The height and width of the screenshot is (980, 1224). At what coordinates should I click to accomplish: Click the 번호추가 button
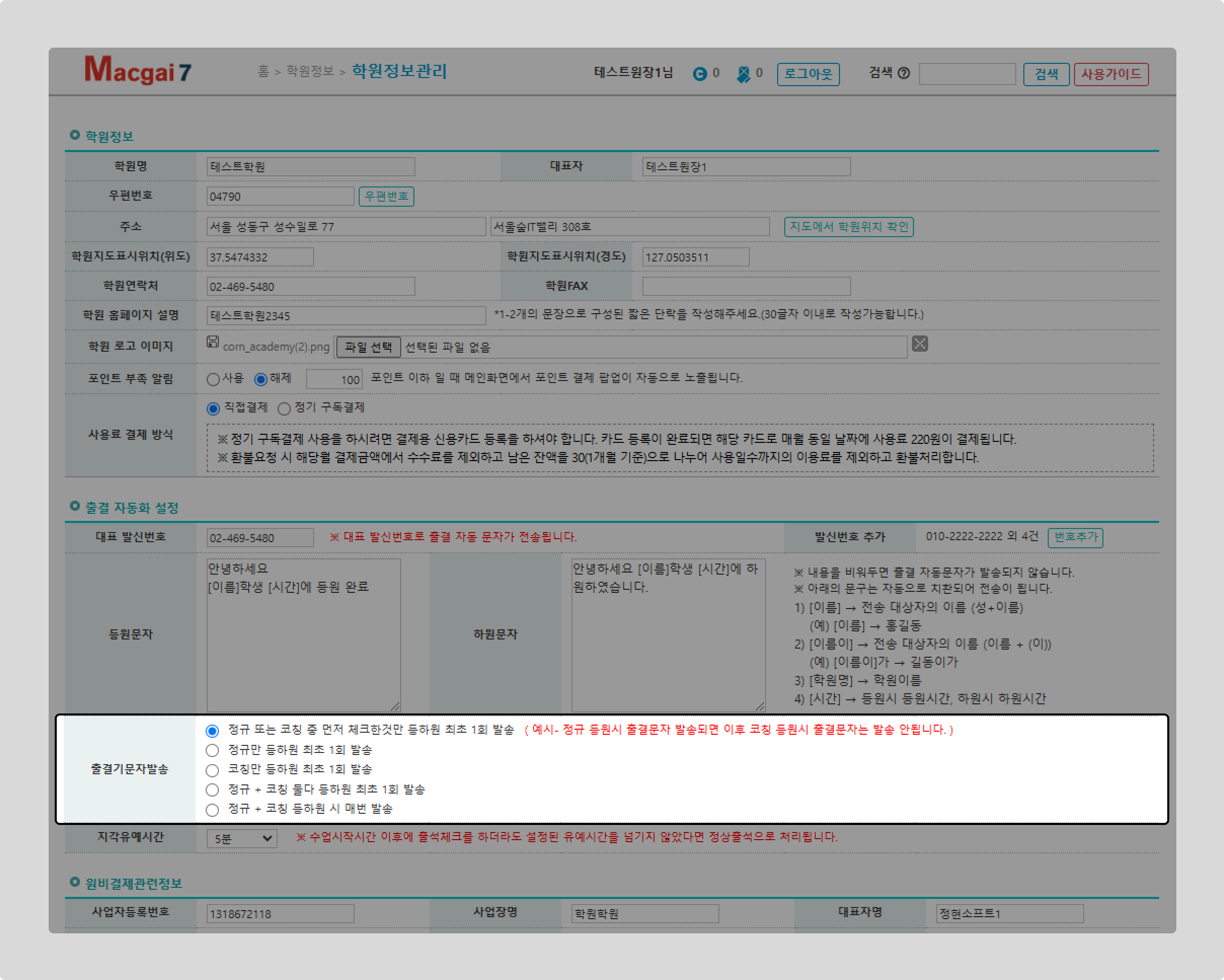point(1075,537)
